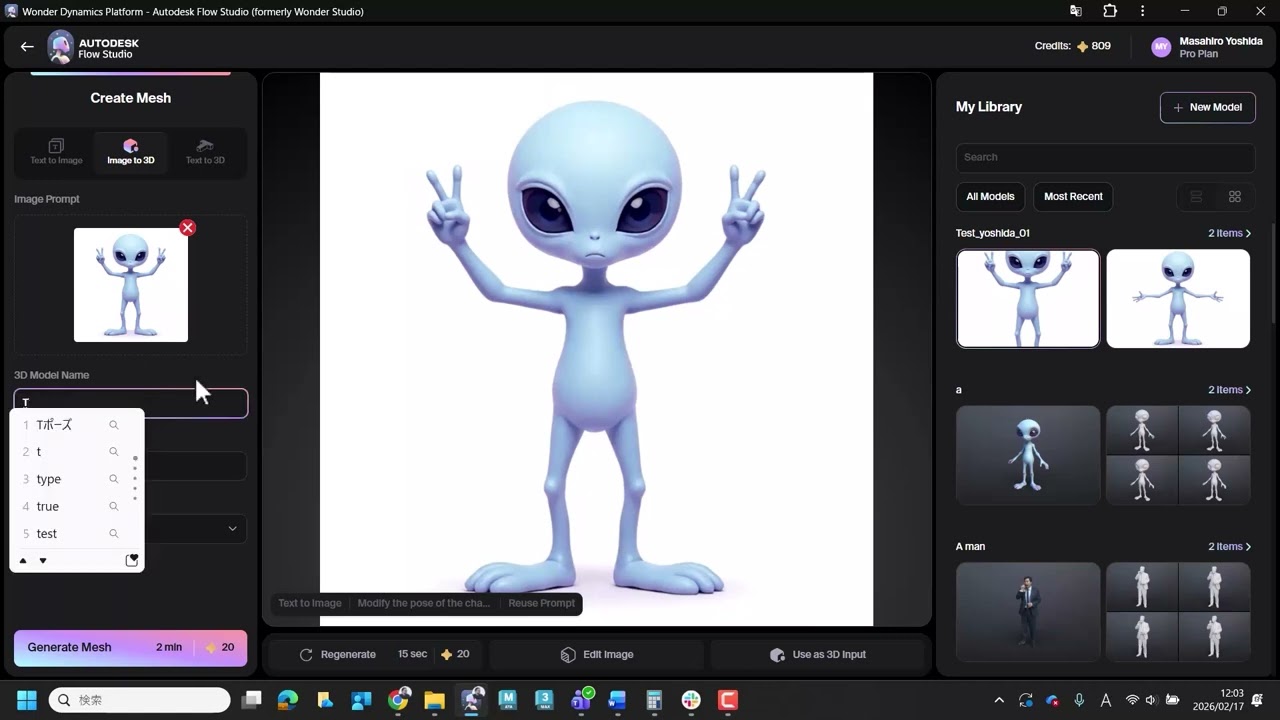
Task: Open the notifications bell in taskbar
Action: (x=1258, y=700)
